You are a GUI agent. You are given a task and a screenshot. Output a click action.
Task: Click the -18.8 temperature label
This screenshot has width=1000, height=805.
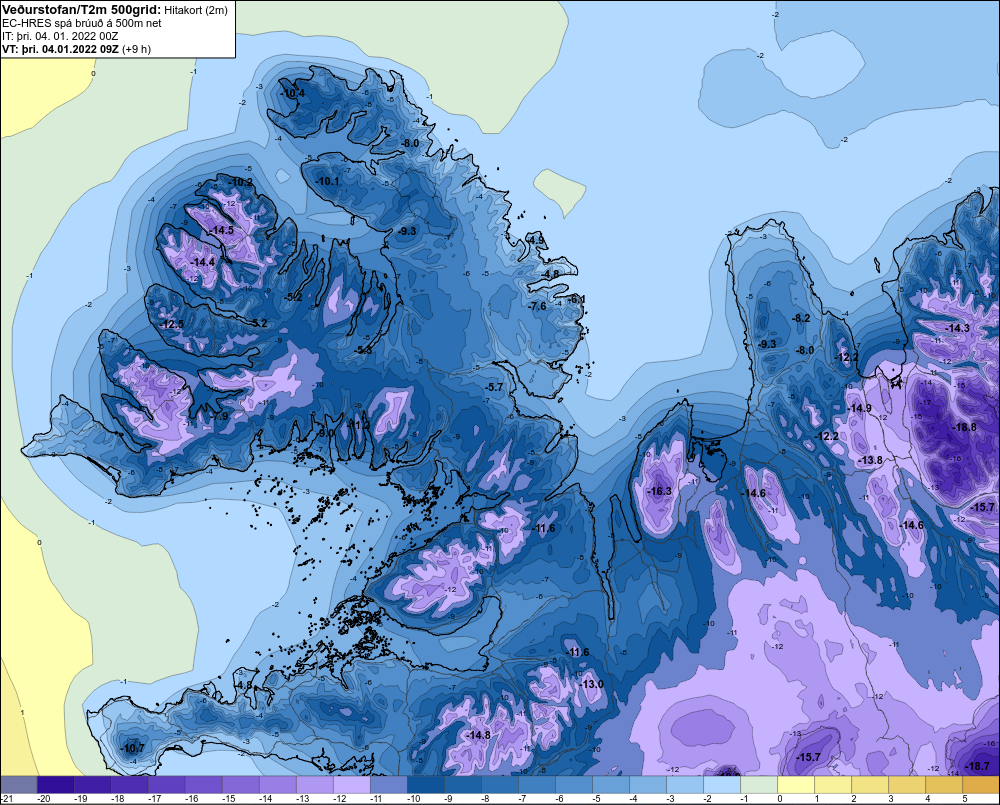click(964, 427)
